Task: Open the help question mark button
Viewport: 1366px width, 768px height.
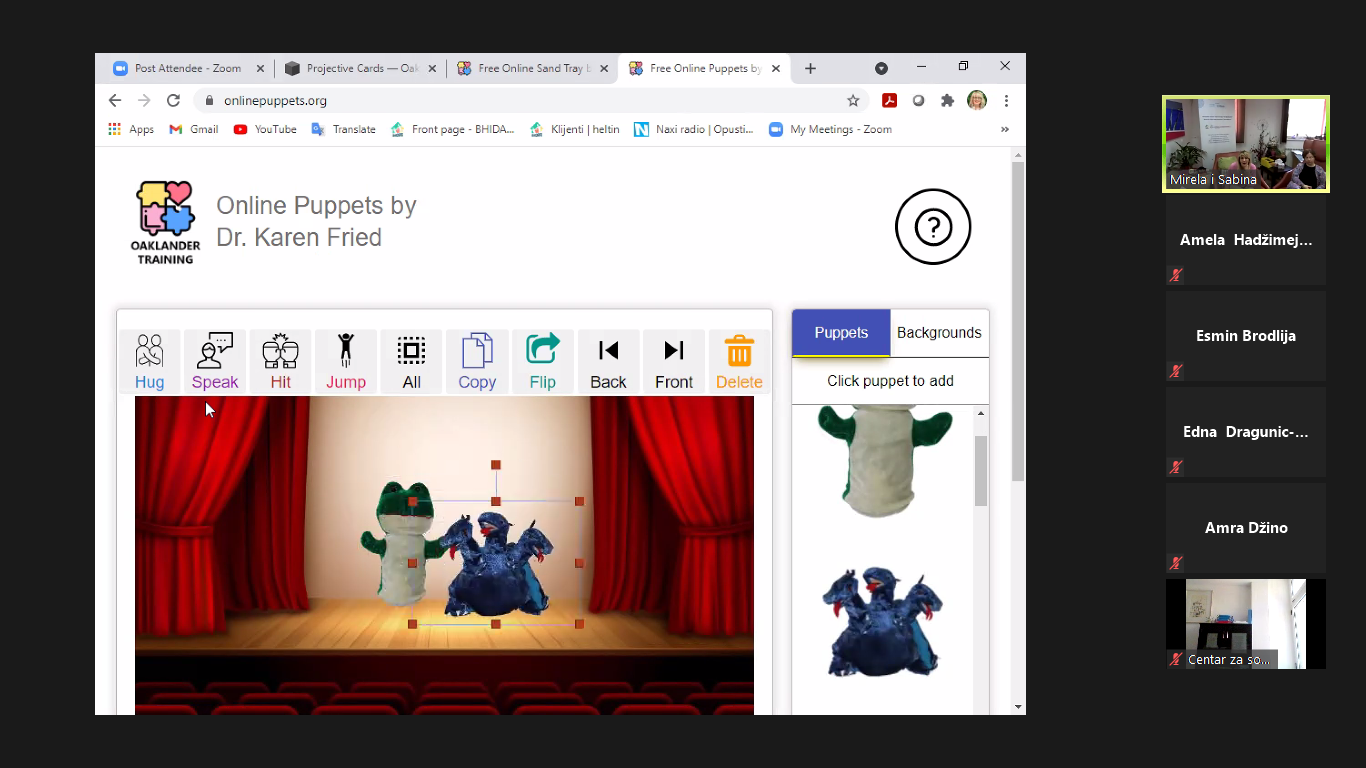Action: coord(932,227)
